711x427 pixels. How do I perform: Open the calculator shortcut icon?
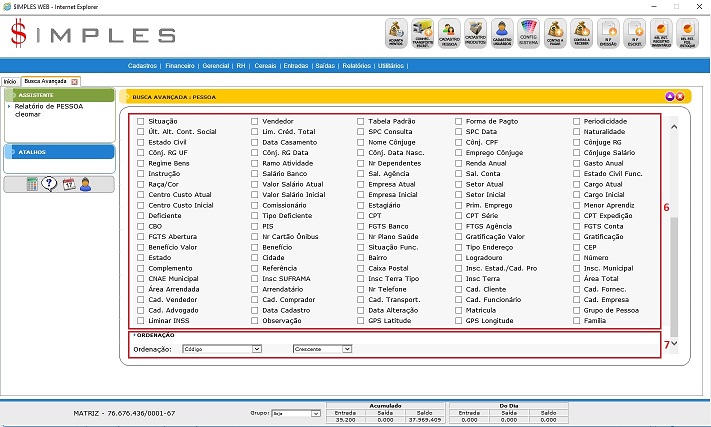pyautogui.click(x=33, y=184)
